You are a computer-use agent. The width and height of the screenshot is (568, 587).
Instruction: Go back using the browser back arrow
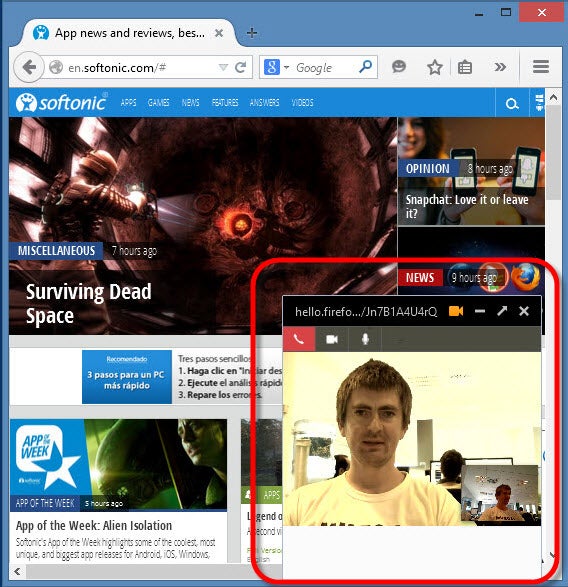pos(29,68)
